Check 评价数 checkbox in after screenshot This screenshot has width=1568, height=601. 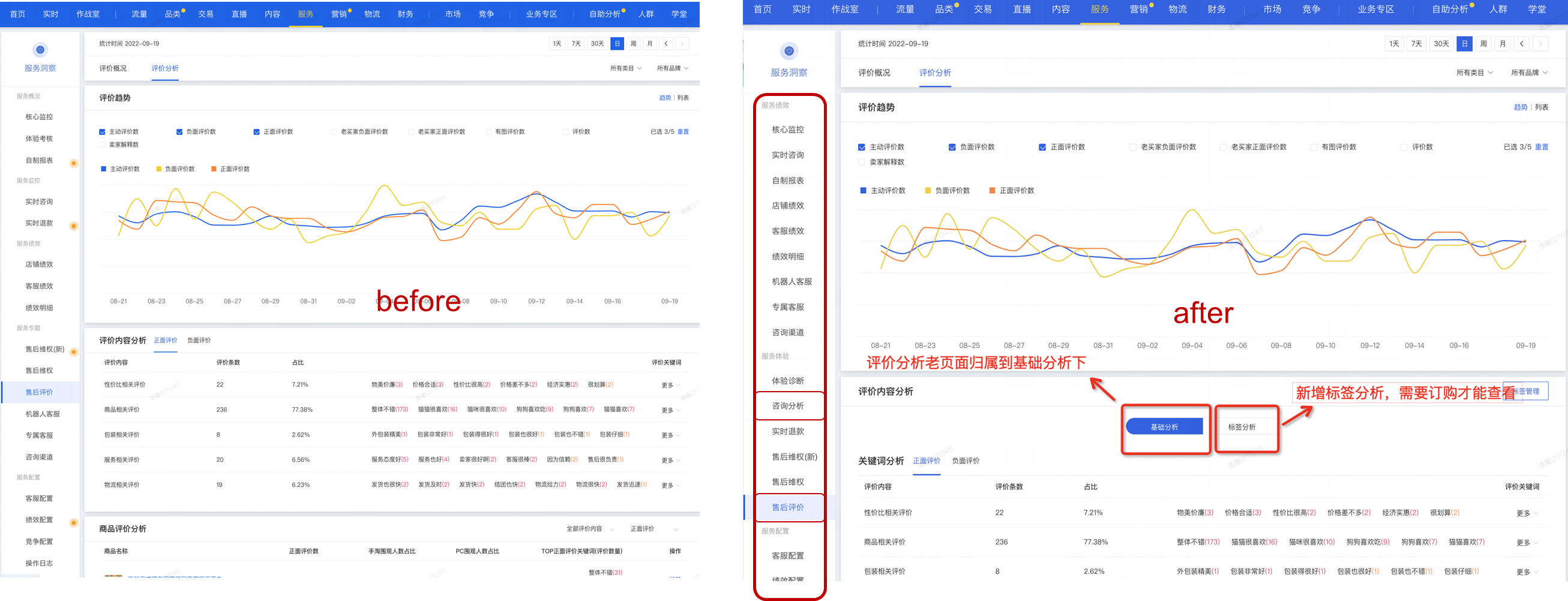pyautogui.click(x=1404, y=147)
